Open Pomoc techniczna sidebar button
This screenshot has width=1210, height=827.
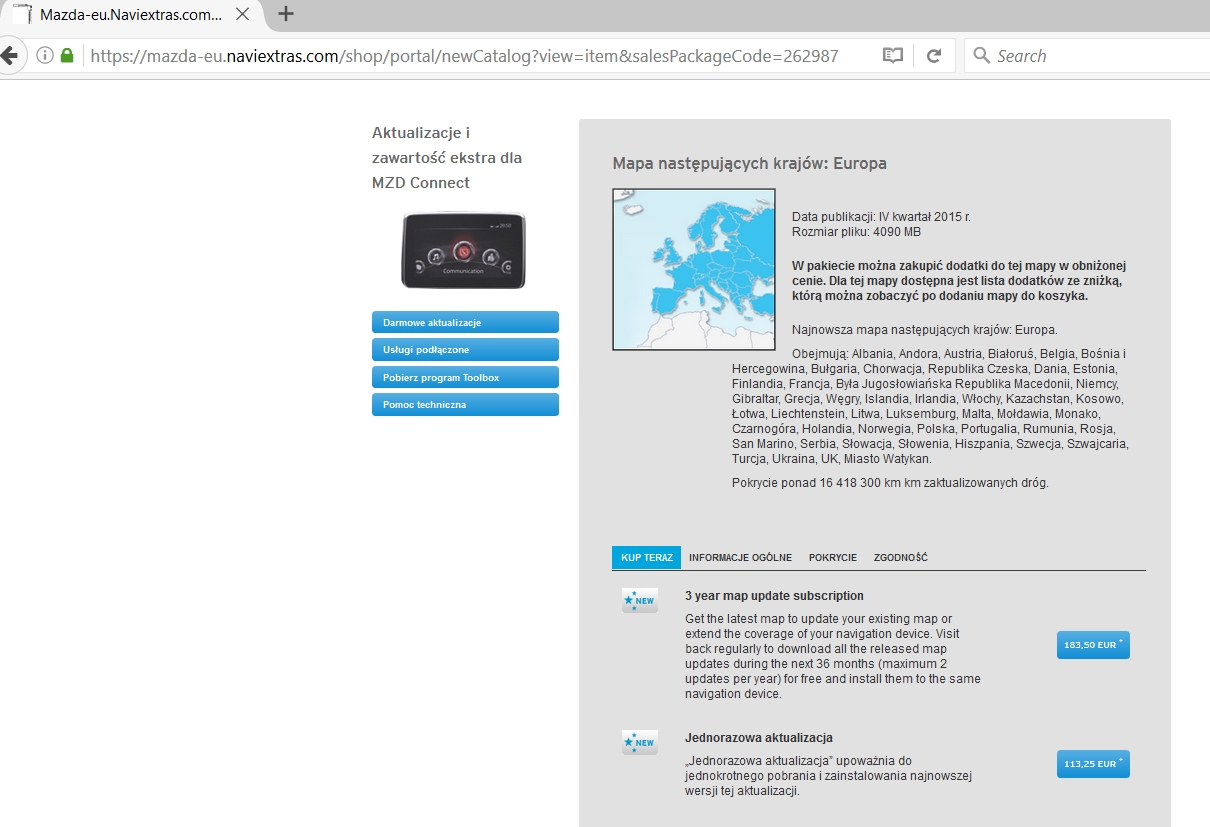(x=465, y=405)
